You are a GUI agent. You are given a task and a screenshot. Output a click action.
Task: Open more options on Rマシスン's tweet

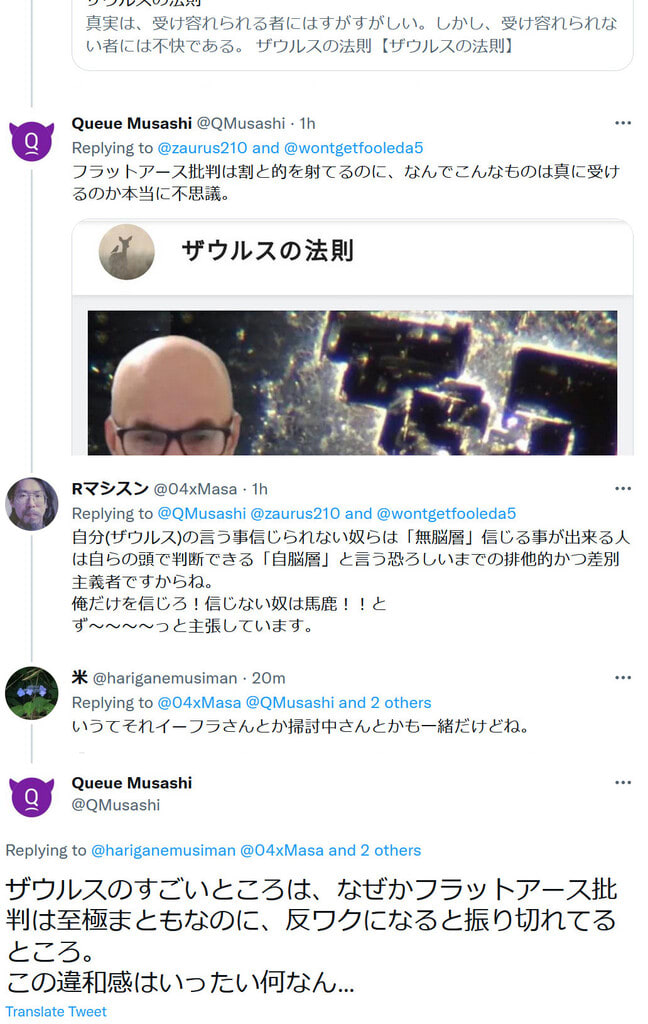coord(623,488)
